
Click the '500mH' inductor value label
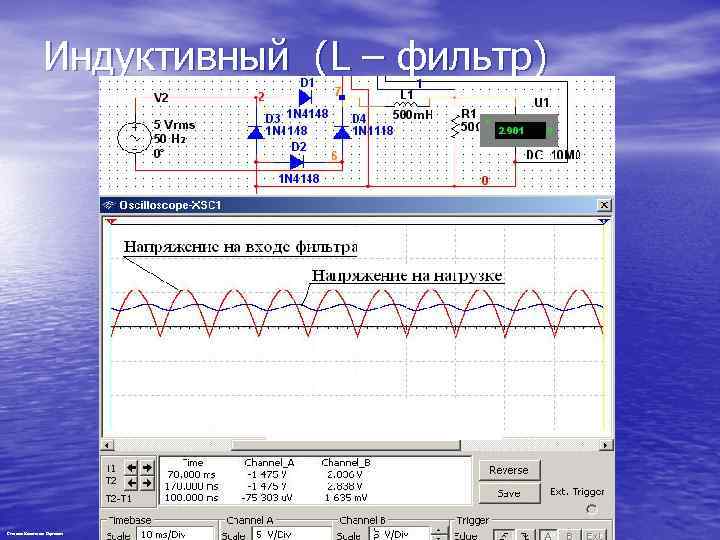point(412,115)
